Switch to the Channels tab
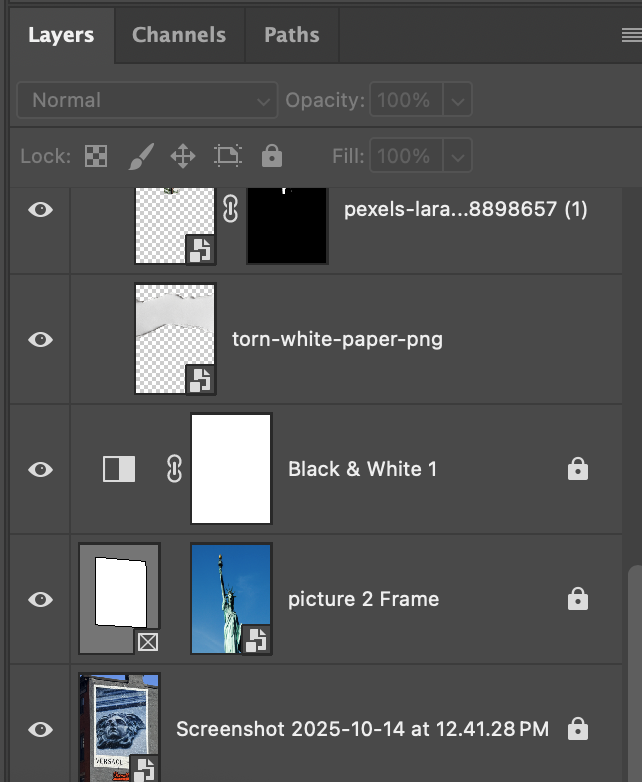Image resolution: width=642 pixels, height=782 pixels. click(179, 35)
